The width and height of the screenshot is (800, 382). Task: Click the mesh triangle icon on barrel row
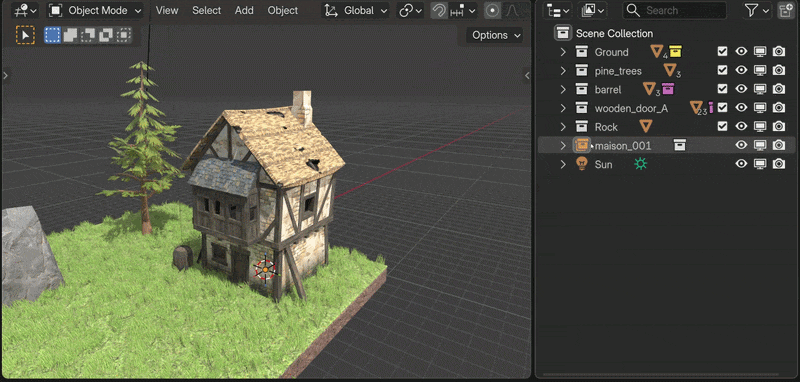649,89
